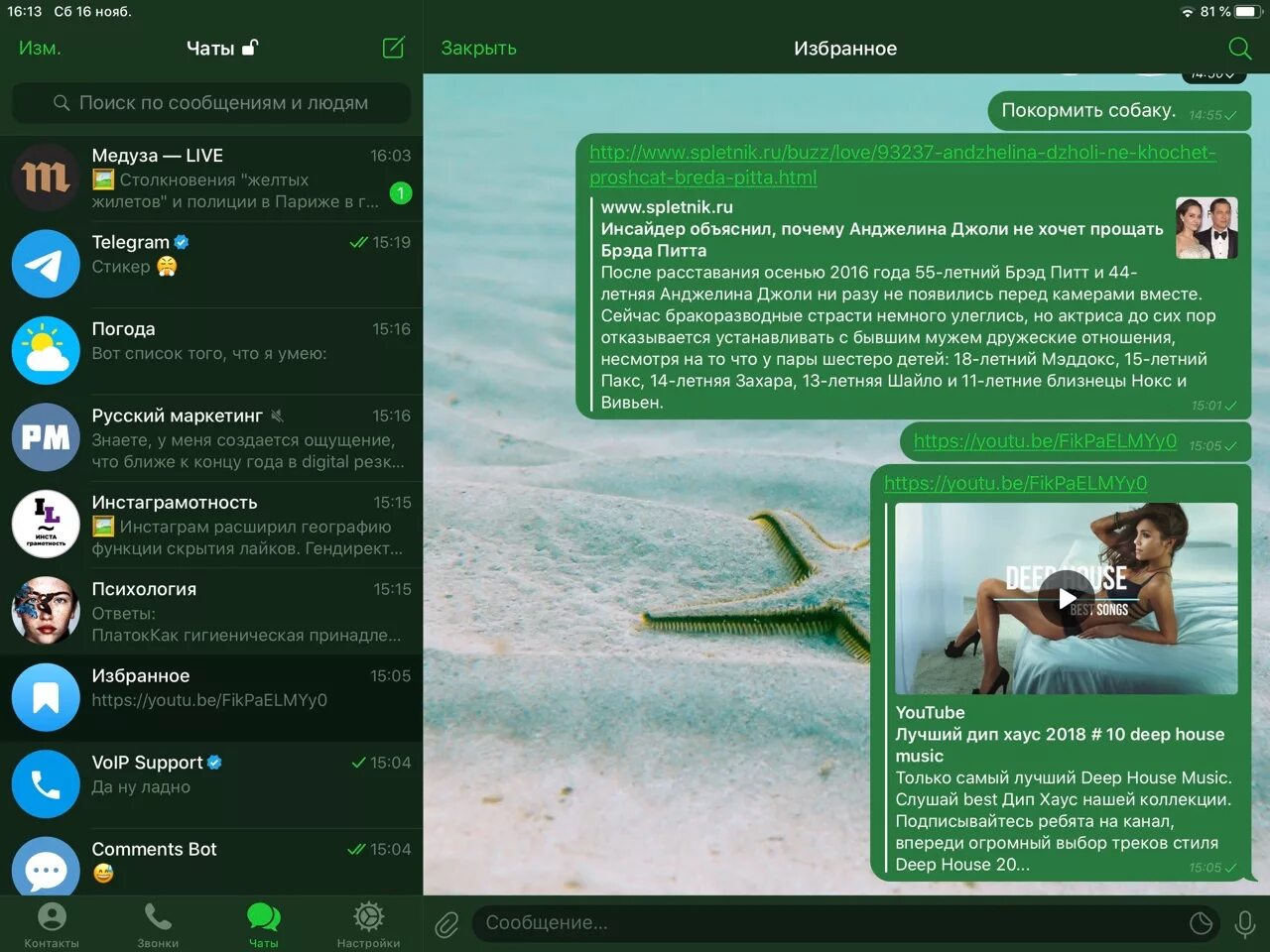Image resolution: width=1270 pixels, height=952 pixels.
Task: Open the Русский маркетинг chat row text
Action: [247, 451]
